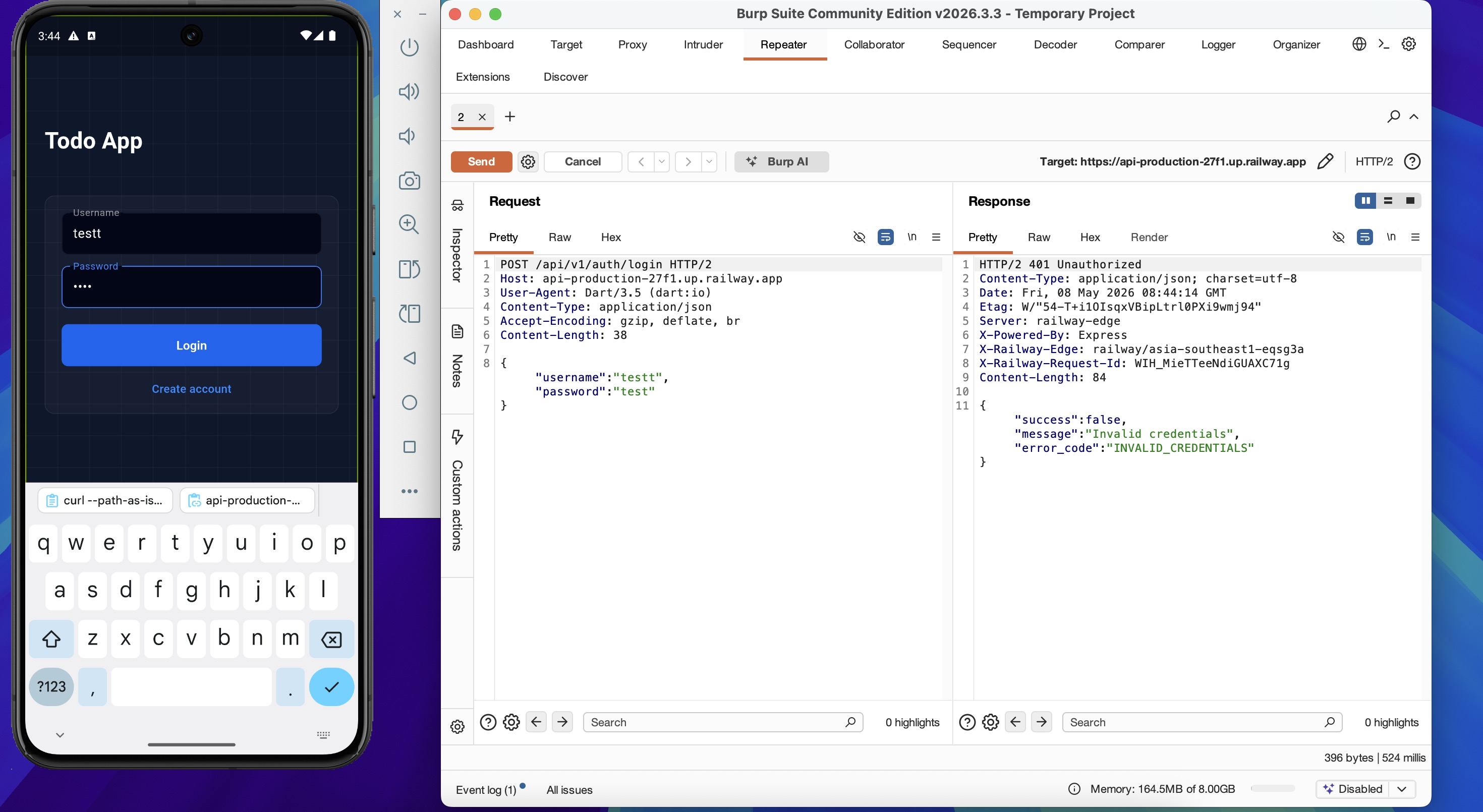Toggle \n non-printable chars in Response pane

point(1391,237)
